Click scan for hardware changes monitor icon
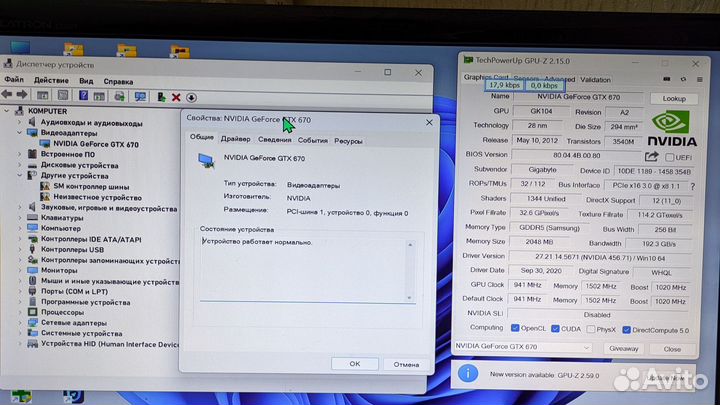Viewport: 720px width, 405px height. 140,96
